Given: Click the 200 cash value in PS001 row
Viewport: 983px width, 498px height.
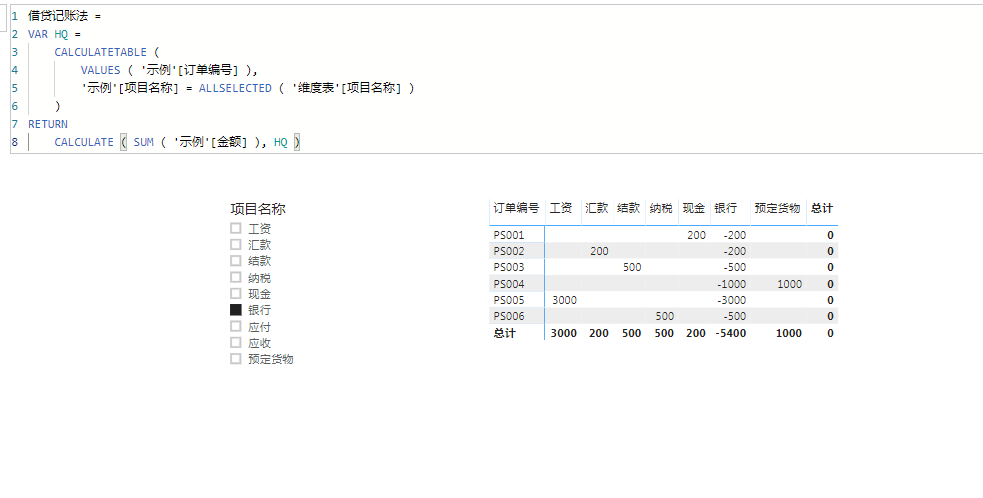Looking at the screenshot, I should [696, 235].
